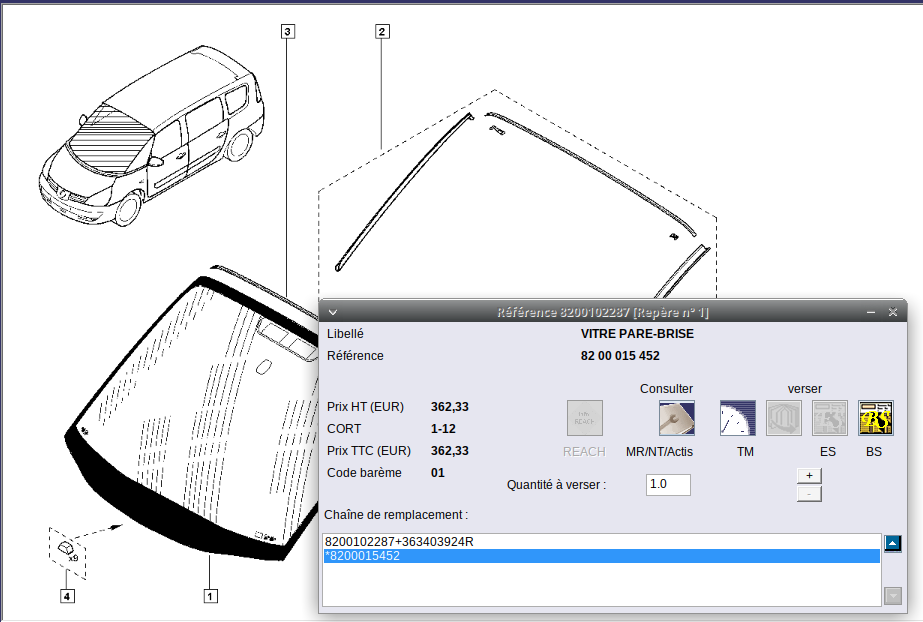Open the dialog title bar dropdown arrow
923x622 pixels.
pos(333,313)
